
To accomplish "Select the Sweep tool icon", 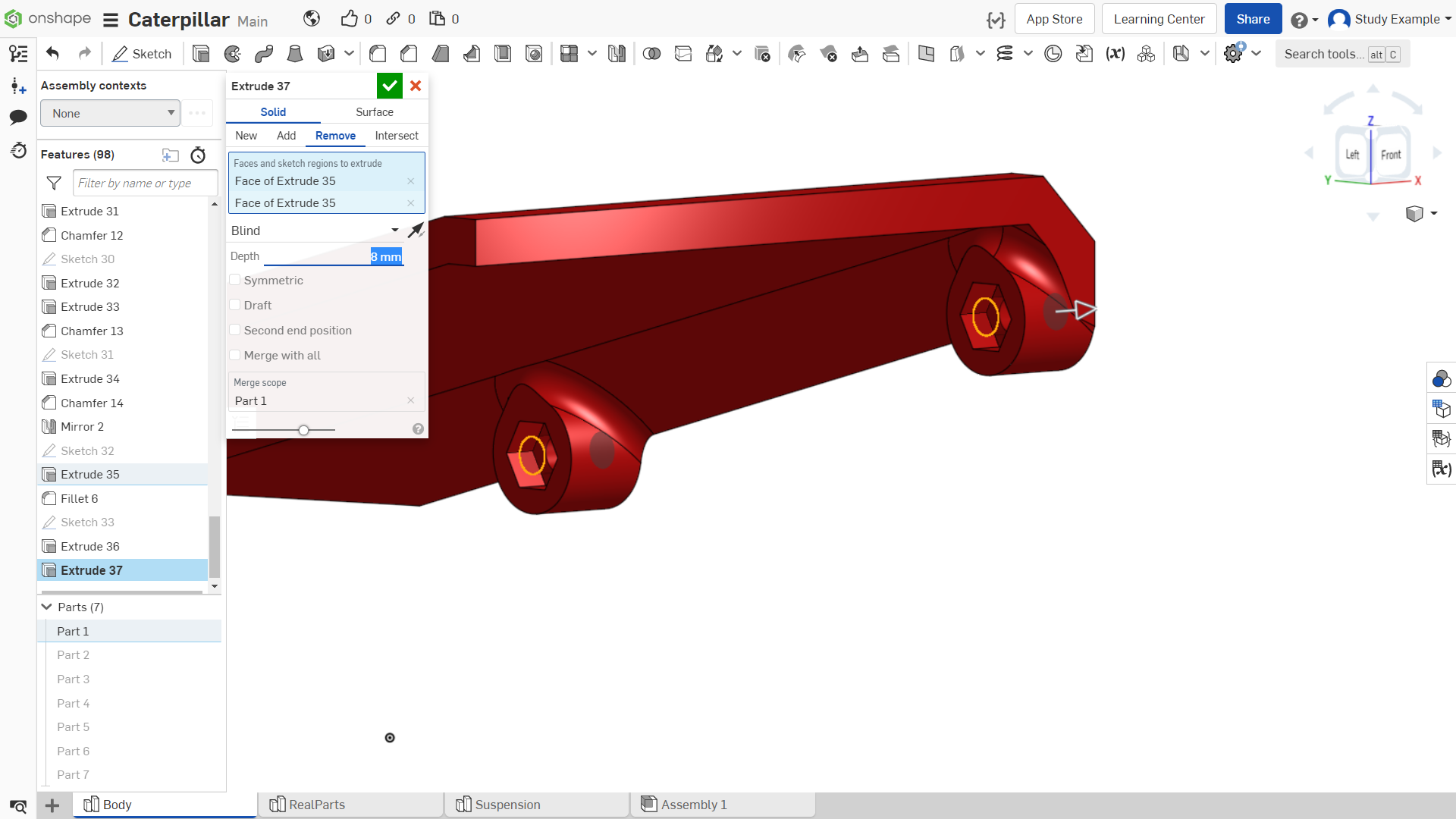I will [264, 54].
